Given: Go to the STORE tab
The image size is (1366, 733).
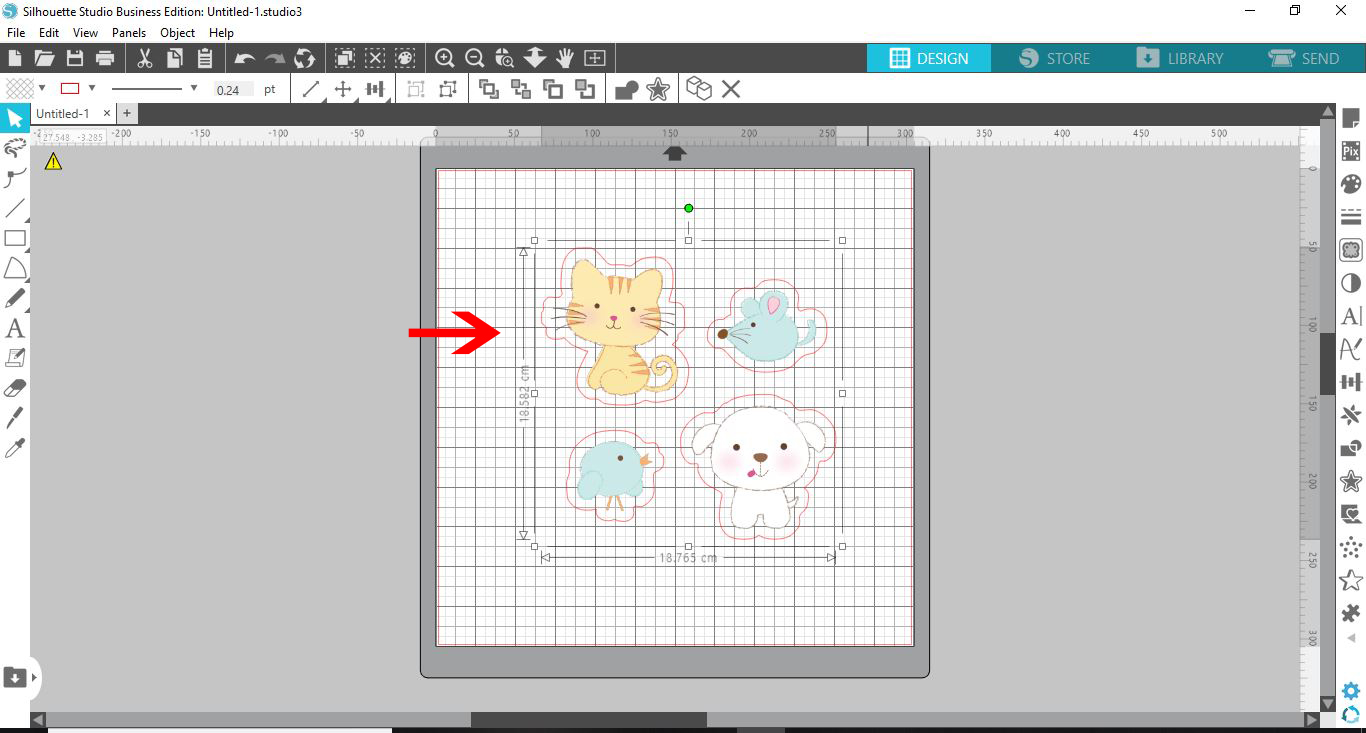Looking at the screenshot, I should pos(1054,58).
